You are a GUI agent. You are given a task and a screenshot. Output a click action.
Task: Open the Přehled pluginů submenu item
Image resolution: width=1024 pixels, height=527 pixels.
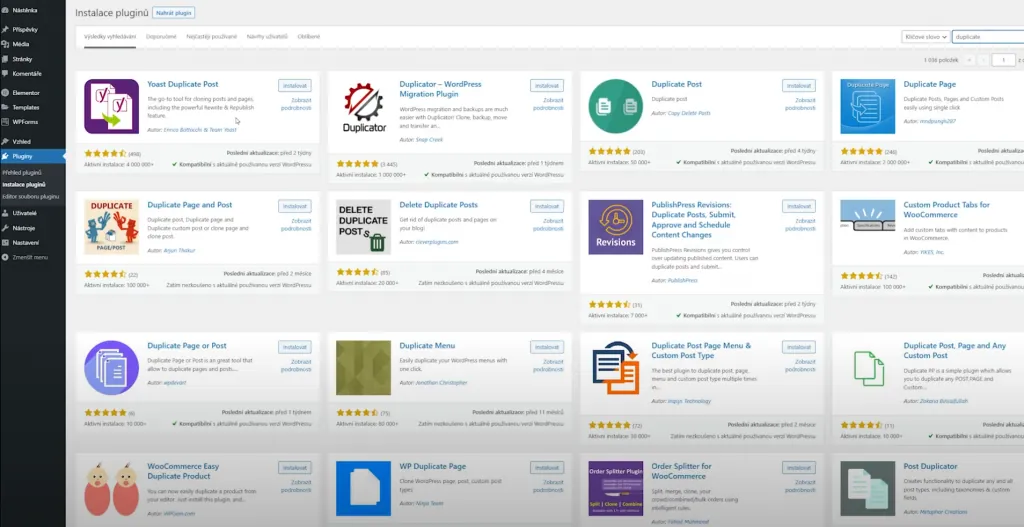pyautogui.click(x=22, y=172)
